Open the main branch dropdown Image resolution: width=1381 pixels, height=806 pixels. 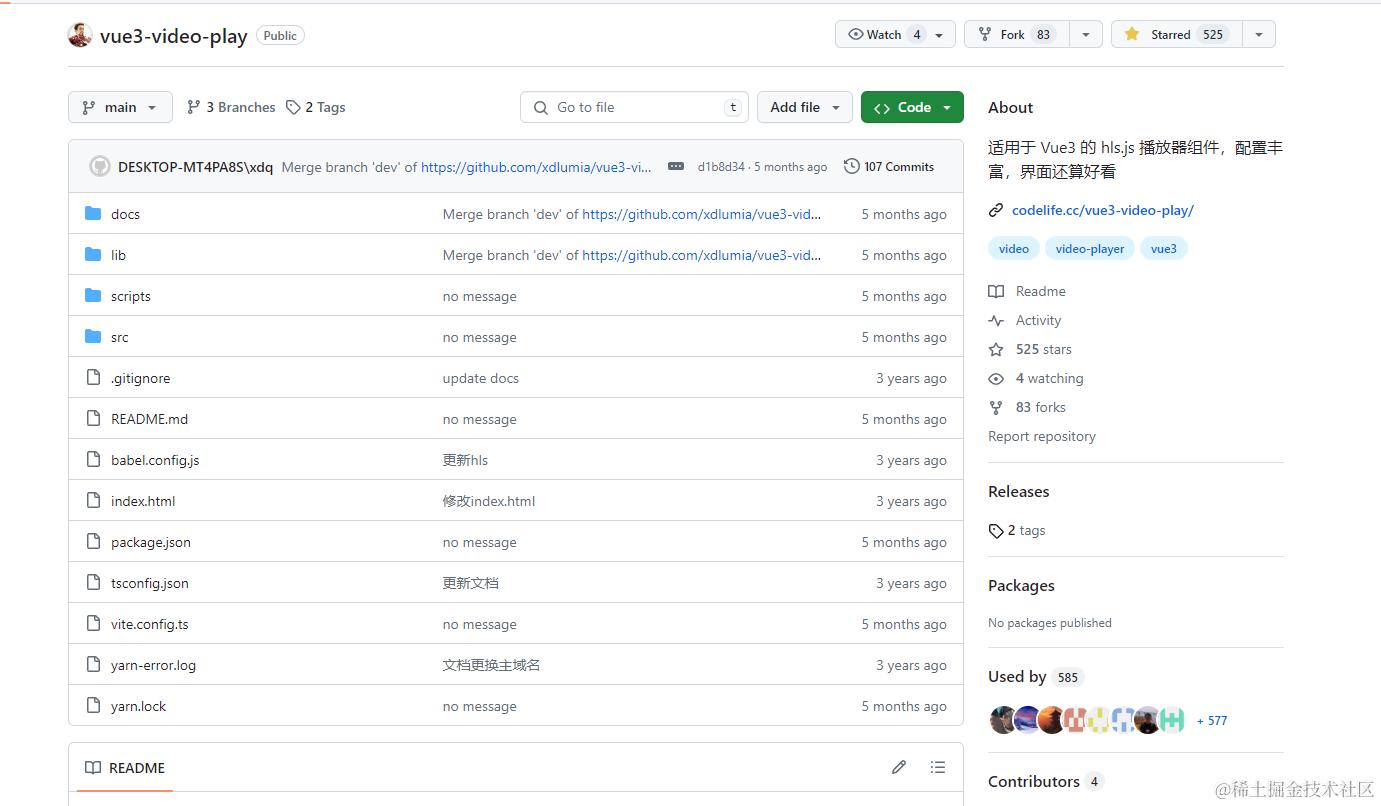tap(120, 107)
